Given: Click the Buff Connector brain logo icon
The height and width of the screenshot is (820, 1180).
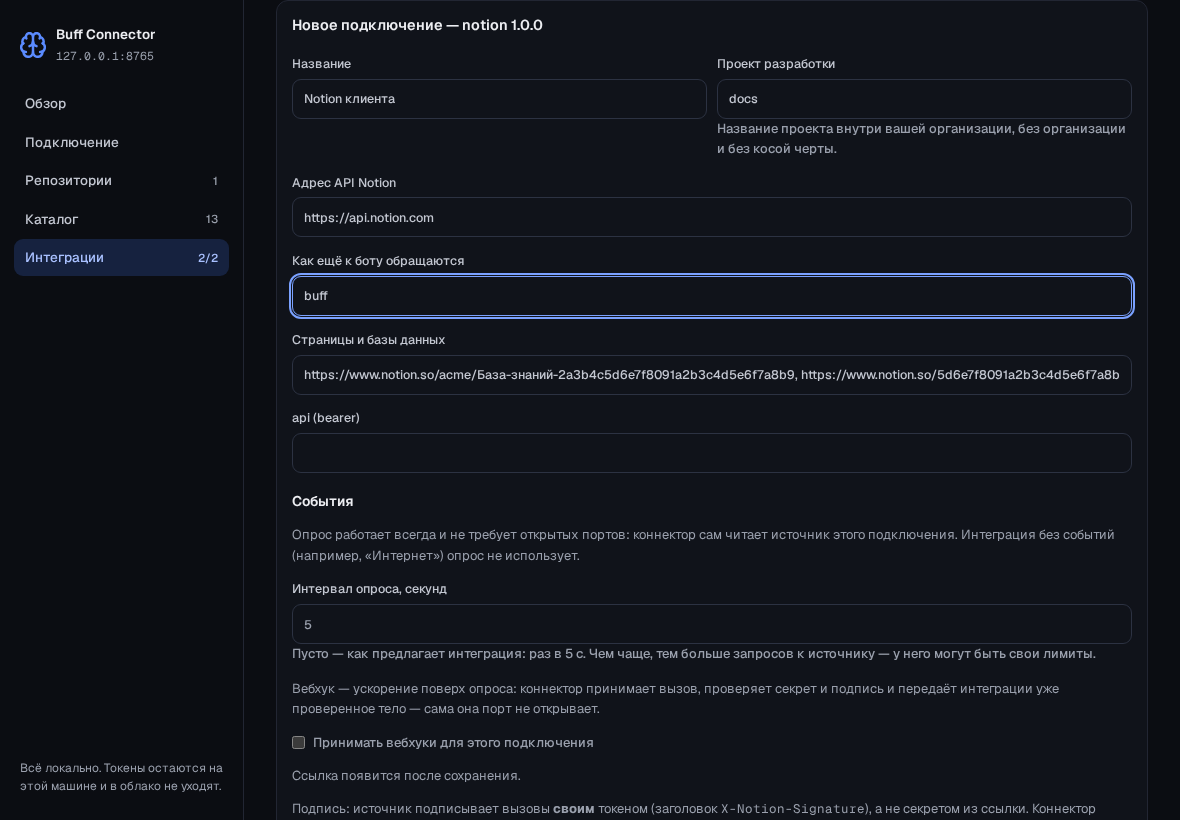Looking at the screenshot, I should tap(32, 45).
